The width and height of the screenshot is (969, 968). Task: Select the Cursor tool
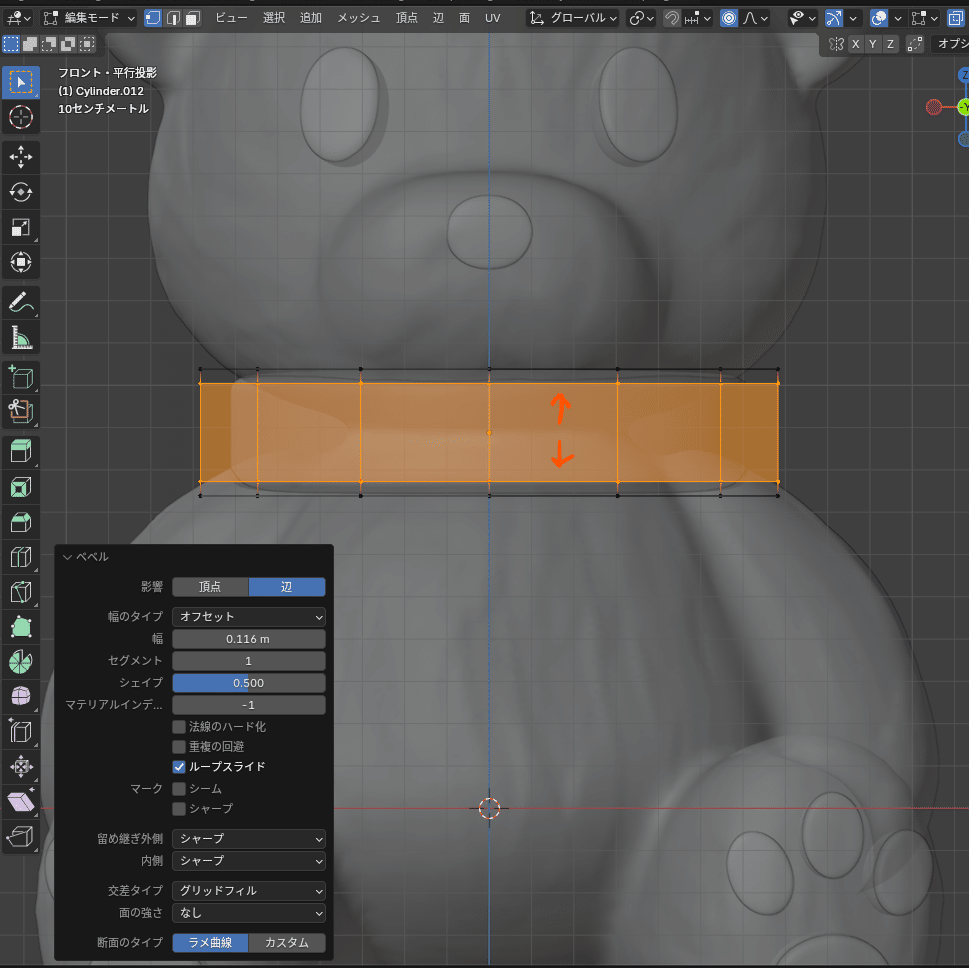click(x=21, y=117)
